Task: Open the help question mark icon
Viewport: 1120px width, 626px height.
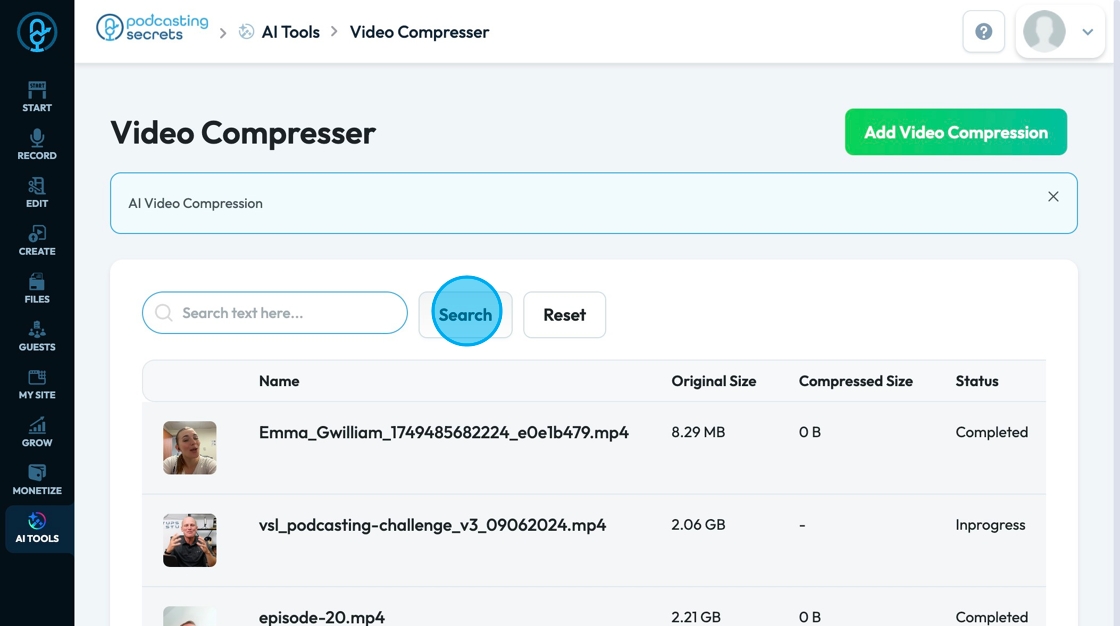Action: coord(984,31)
